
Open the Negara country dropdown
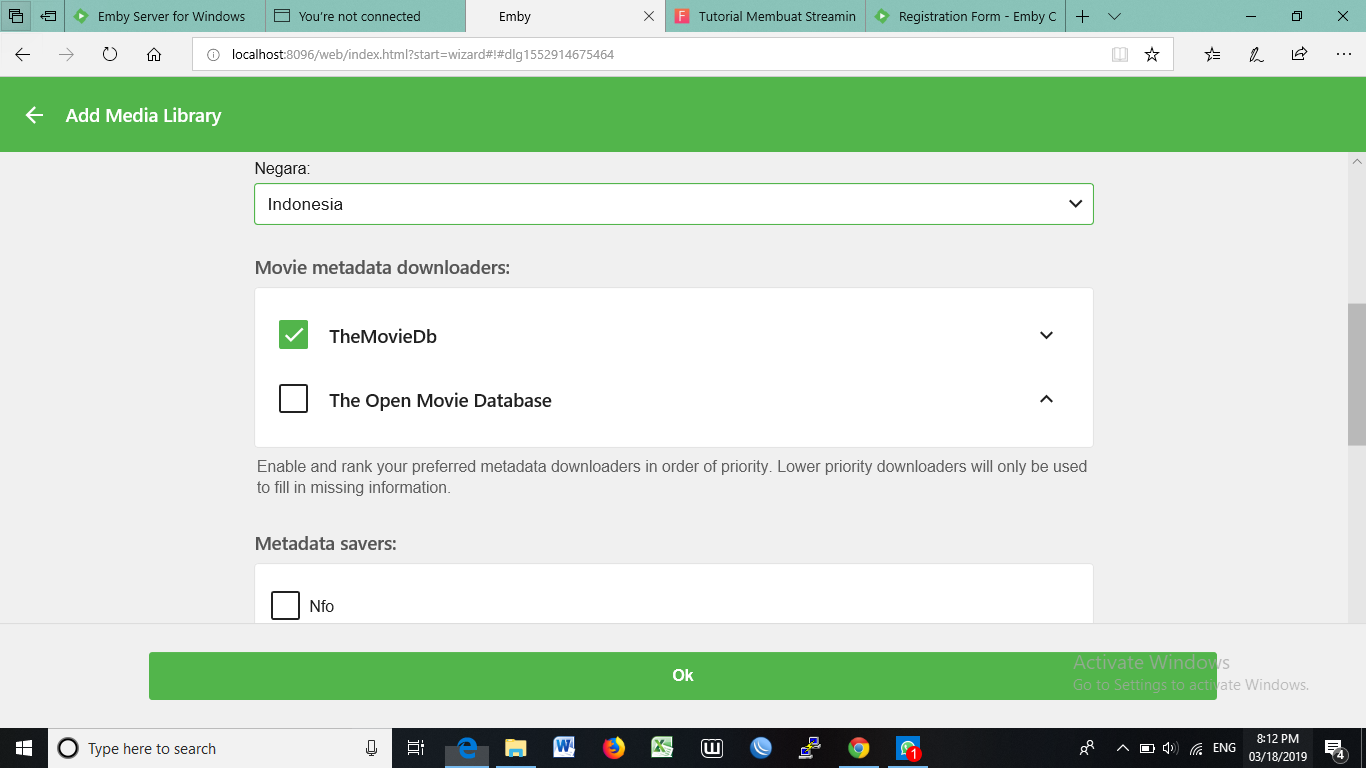coord(674,204)
